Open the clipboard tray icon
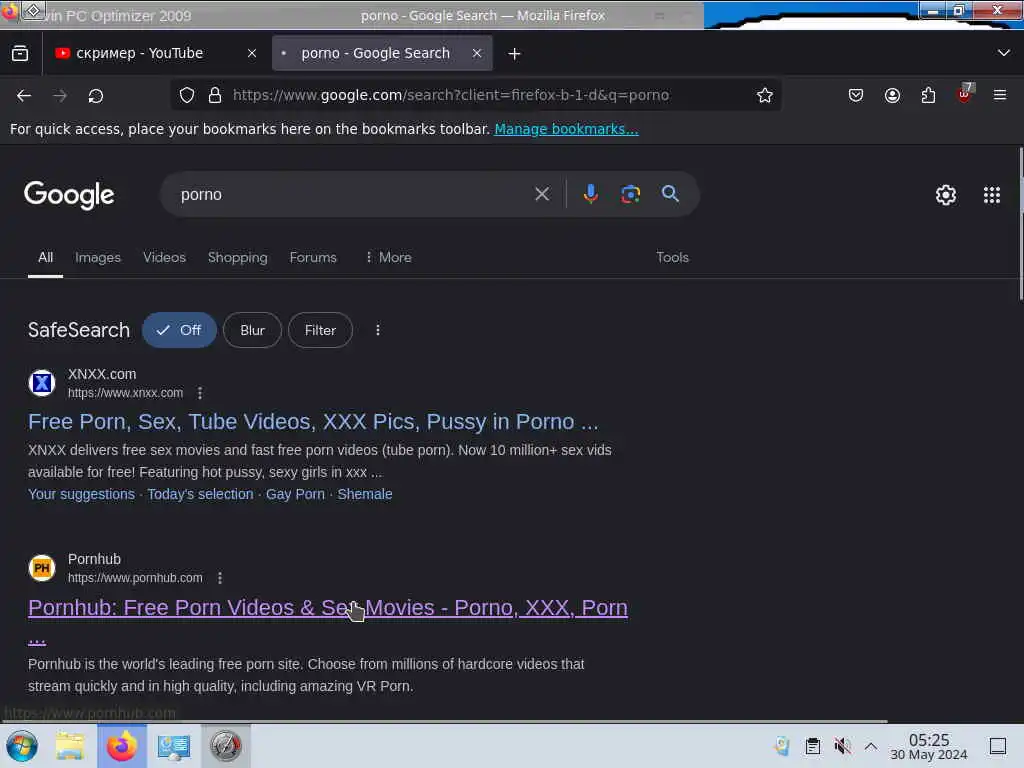Viewport: 1024px width, 768px height. pos(812,746)
